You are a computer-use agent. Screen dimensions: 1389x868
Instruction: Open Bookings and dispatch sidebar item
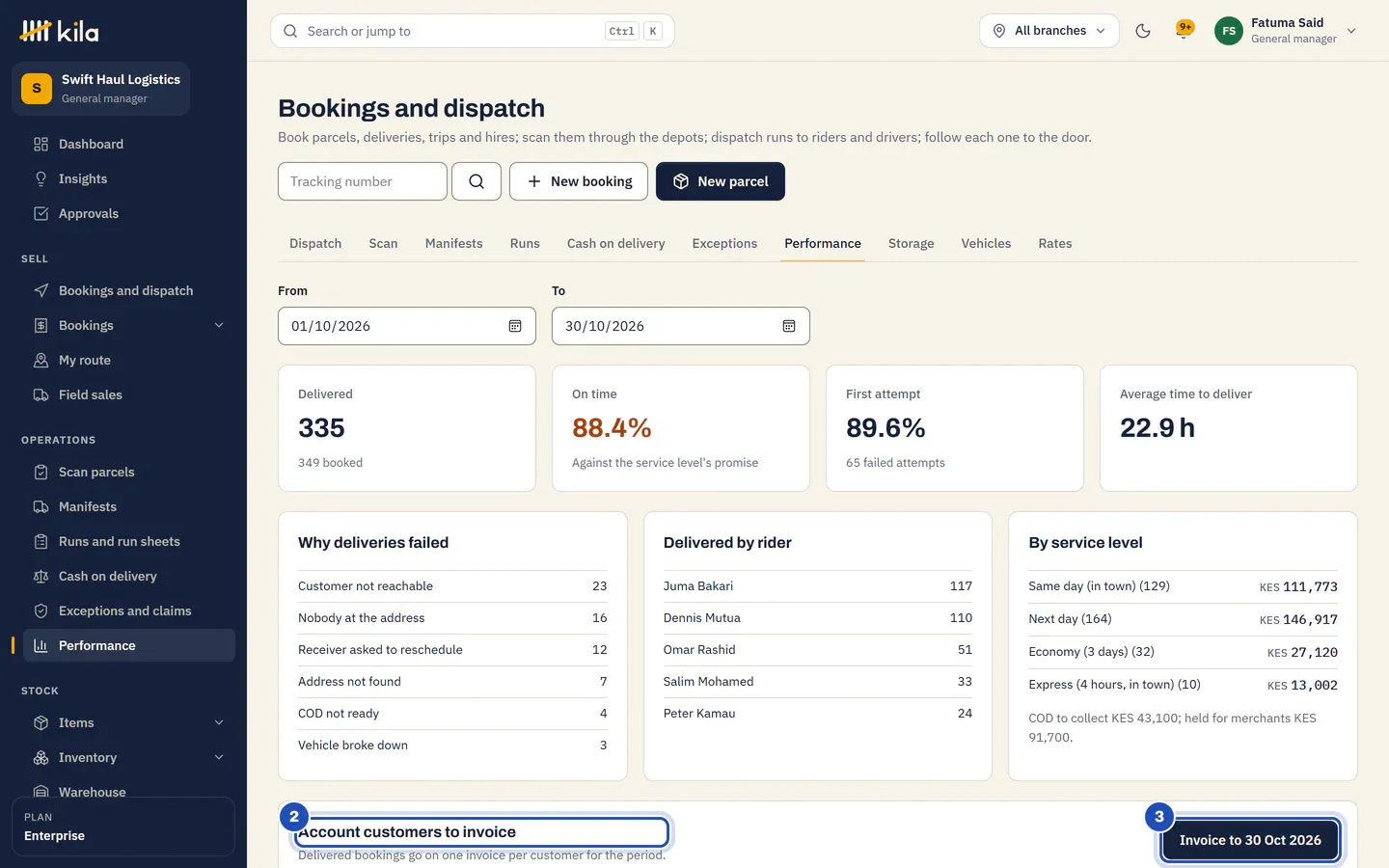pos(129,290)
